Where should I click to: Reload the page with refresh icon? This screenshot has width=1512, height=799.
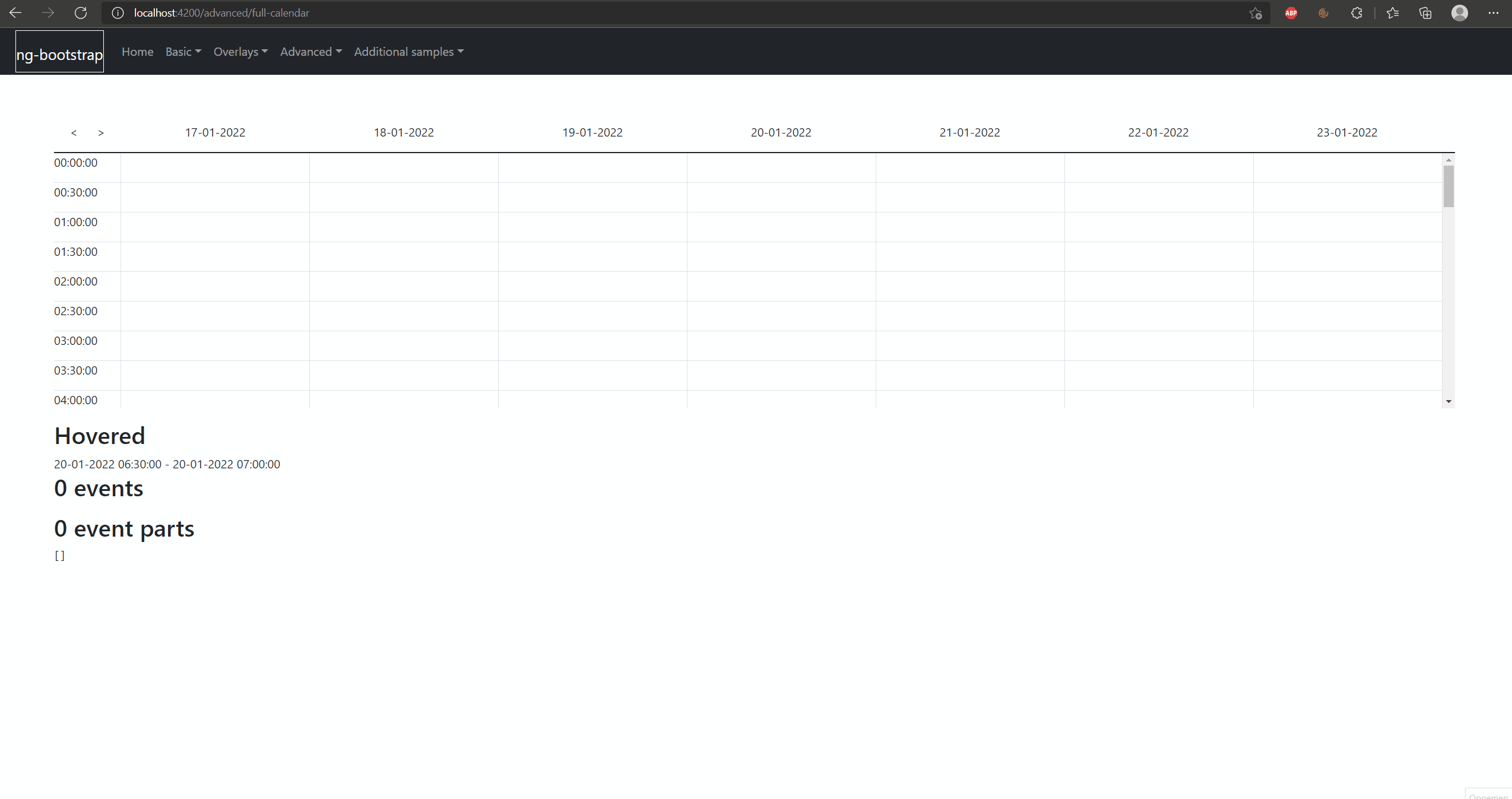pyautogui.click(x=81, y=12)
